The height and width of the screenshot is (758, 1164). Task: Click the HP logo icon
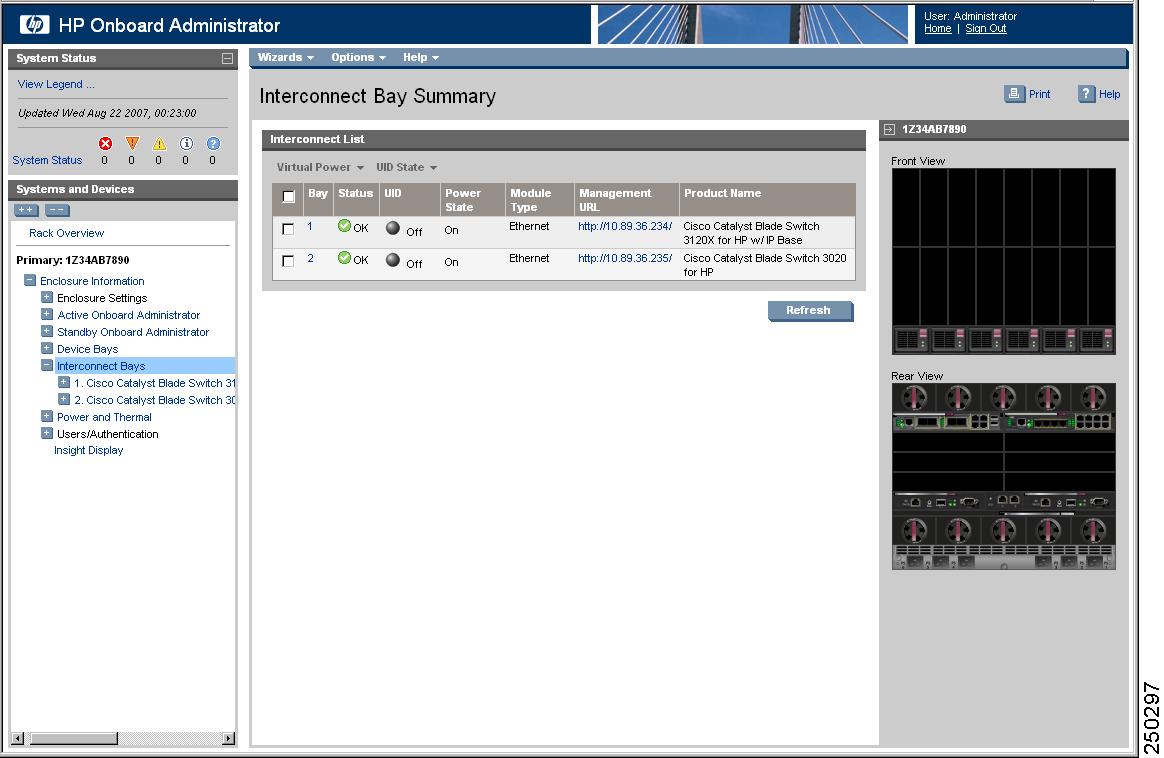(34, 24)
